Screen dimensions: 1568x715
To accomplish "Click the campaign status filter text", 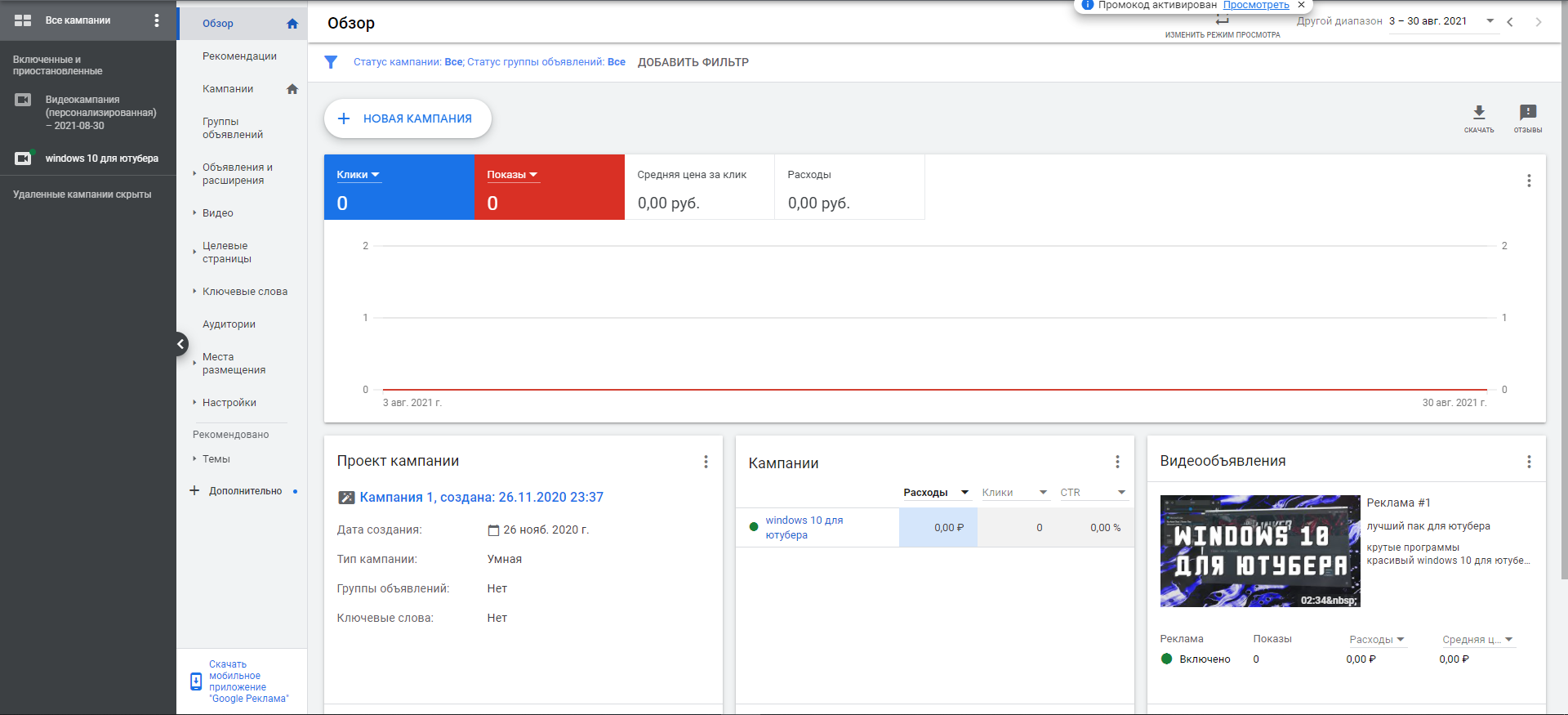I will pos(489,62).
